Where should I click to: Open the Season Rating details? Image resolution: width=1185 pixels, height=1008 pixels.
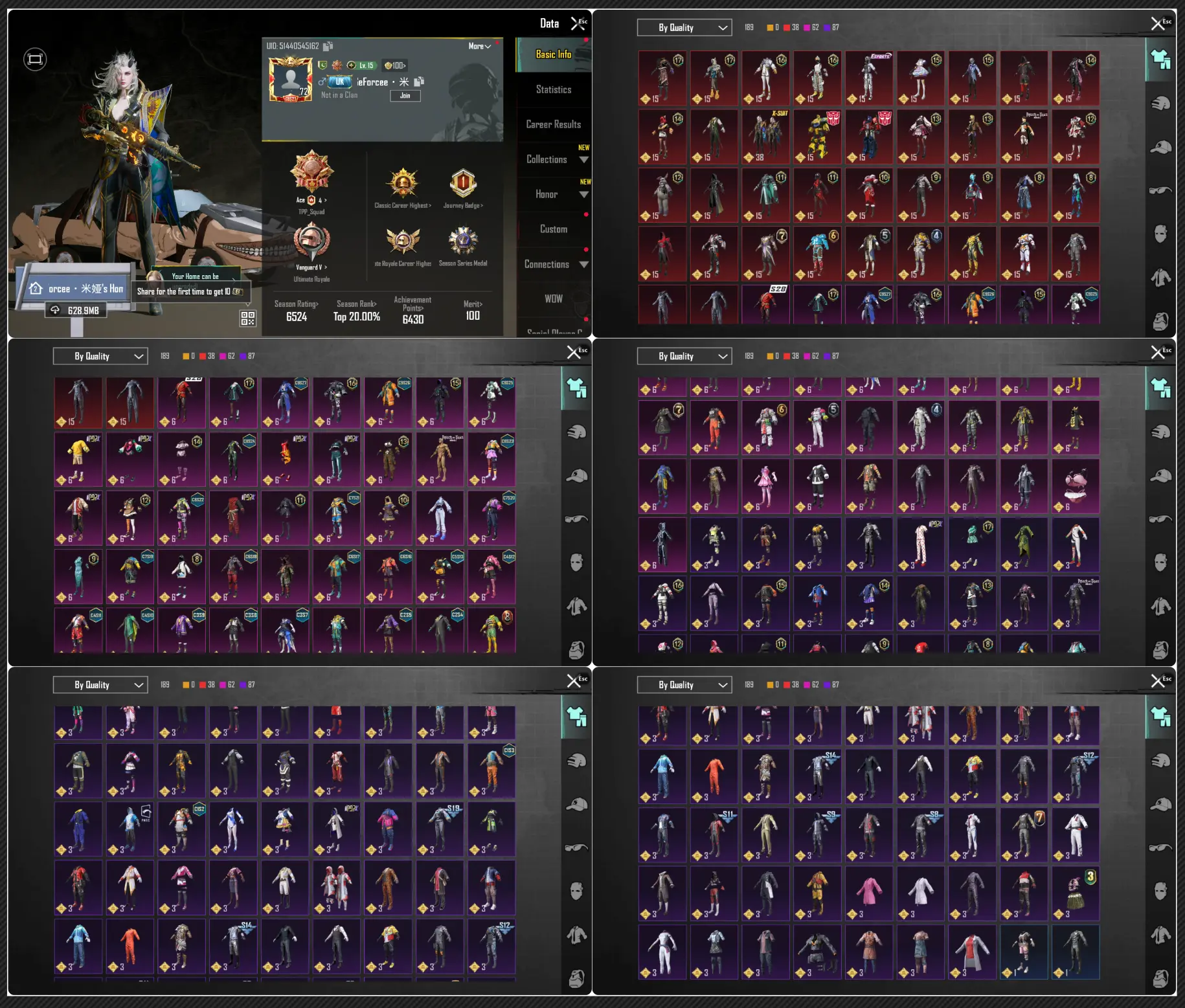click(297, 311)
